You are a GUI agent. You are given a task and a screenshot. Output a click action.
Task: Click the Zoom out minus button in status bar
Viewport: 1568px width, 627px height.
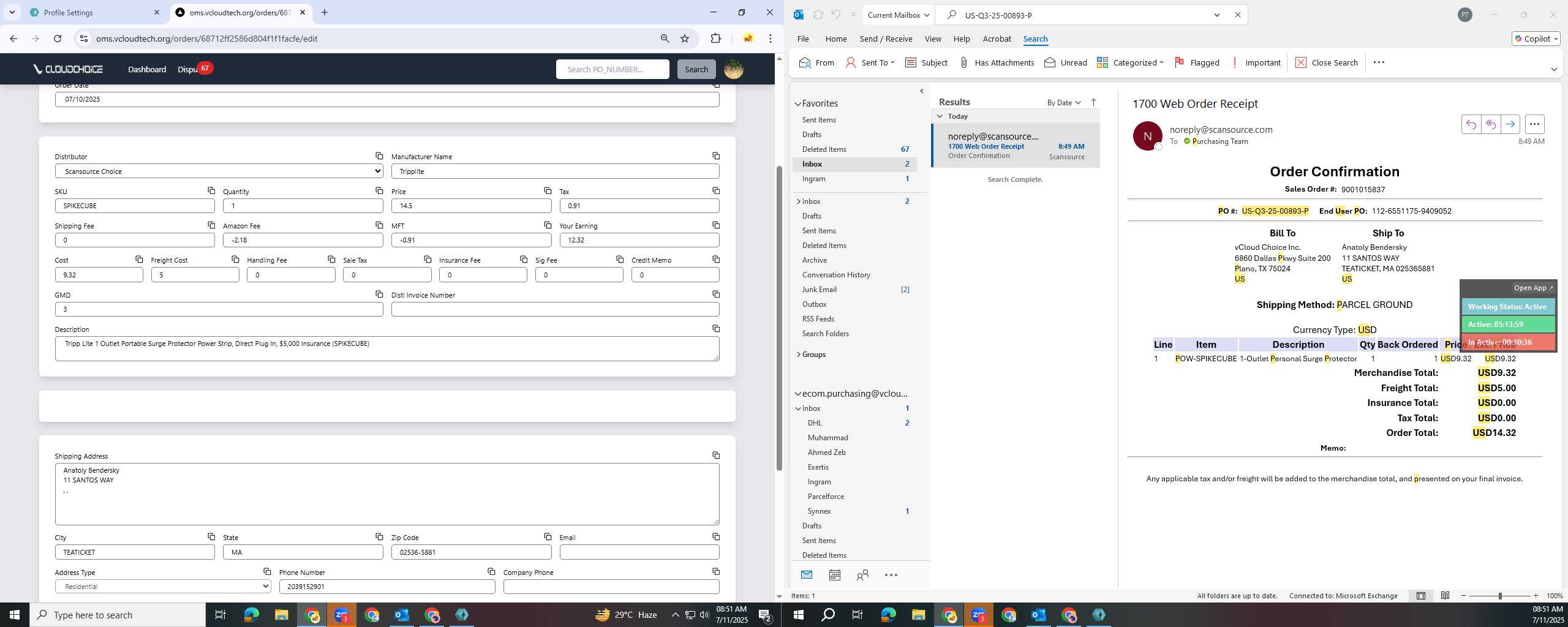[1464, 596]
